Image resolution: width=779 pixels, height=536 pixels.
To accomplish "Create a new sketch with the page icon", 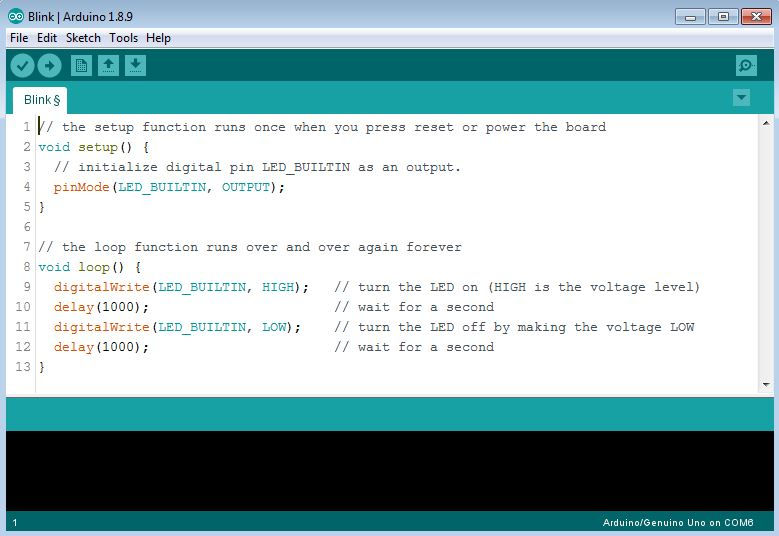I will click(81, 66).
